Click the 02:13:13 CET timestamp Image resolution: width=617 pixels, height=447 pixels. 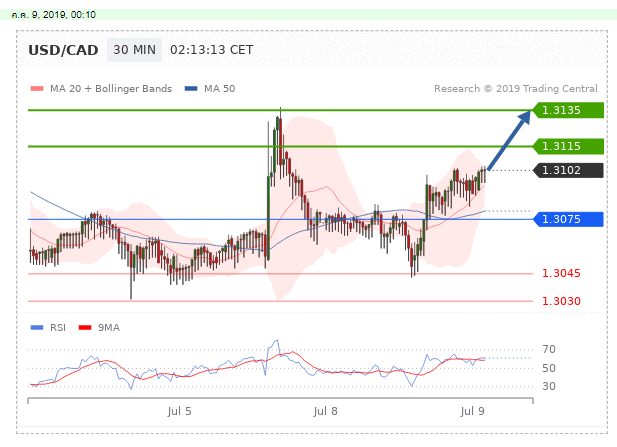pyautogui.click(x=212, y=50)
